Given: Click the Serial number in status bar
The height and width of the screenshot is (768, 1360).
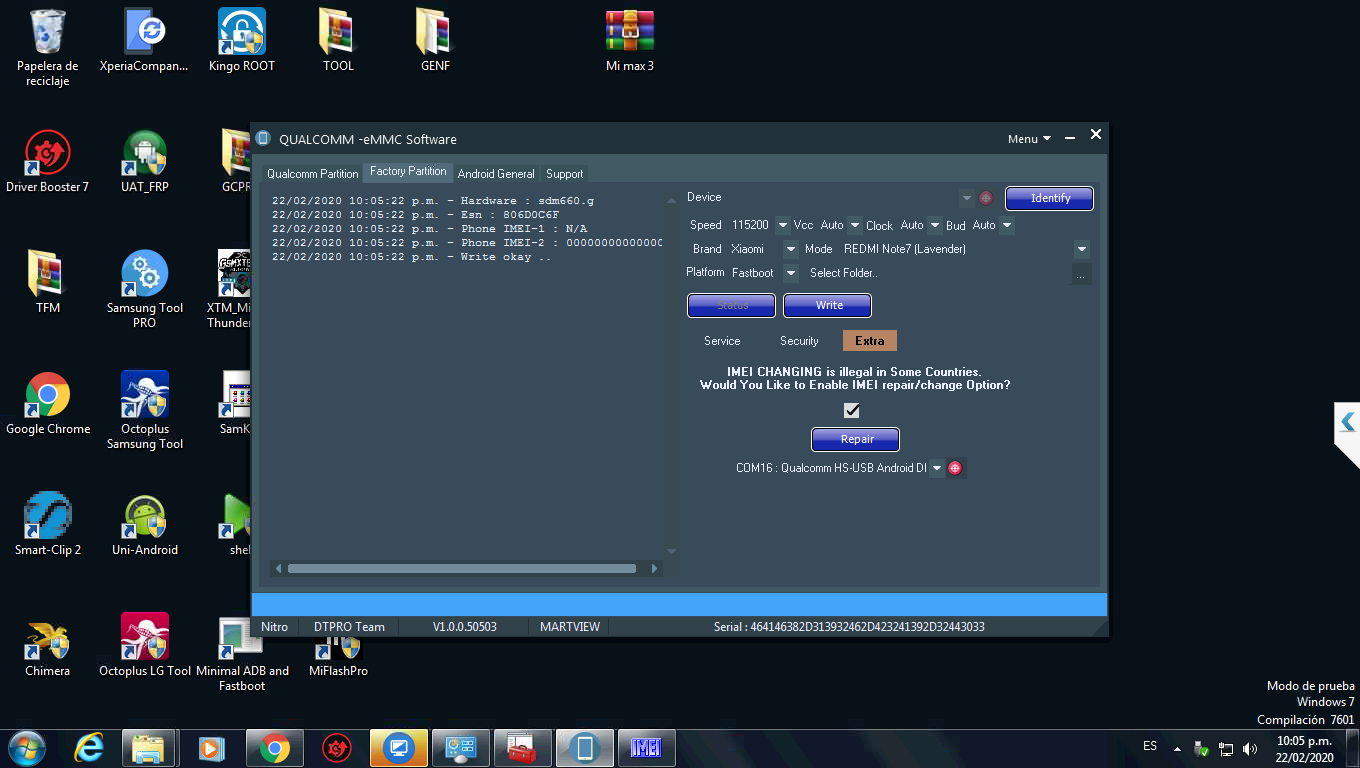Looking at the screenshot, I should click(x=849, y=627).
